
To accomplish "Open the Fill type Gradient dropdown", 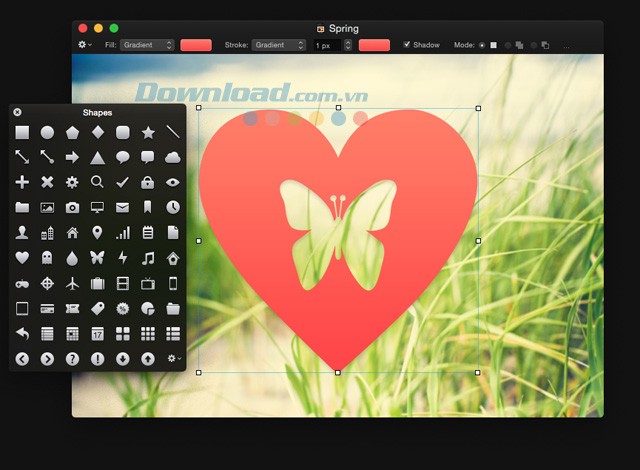I will 147,45.
